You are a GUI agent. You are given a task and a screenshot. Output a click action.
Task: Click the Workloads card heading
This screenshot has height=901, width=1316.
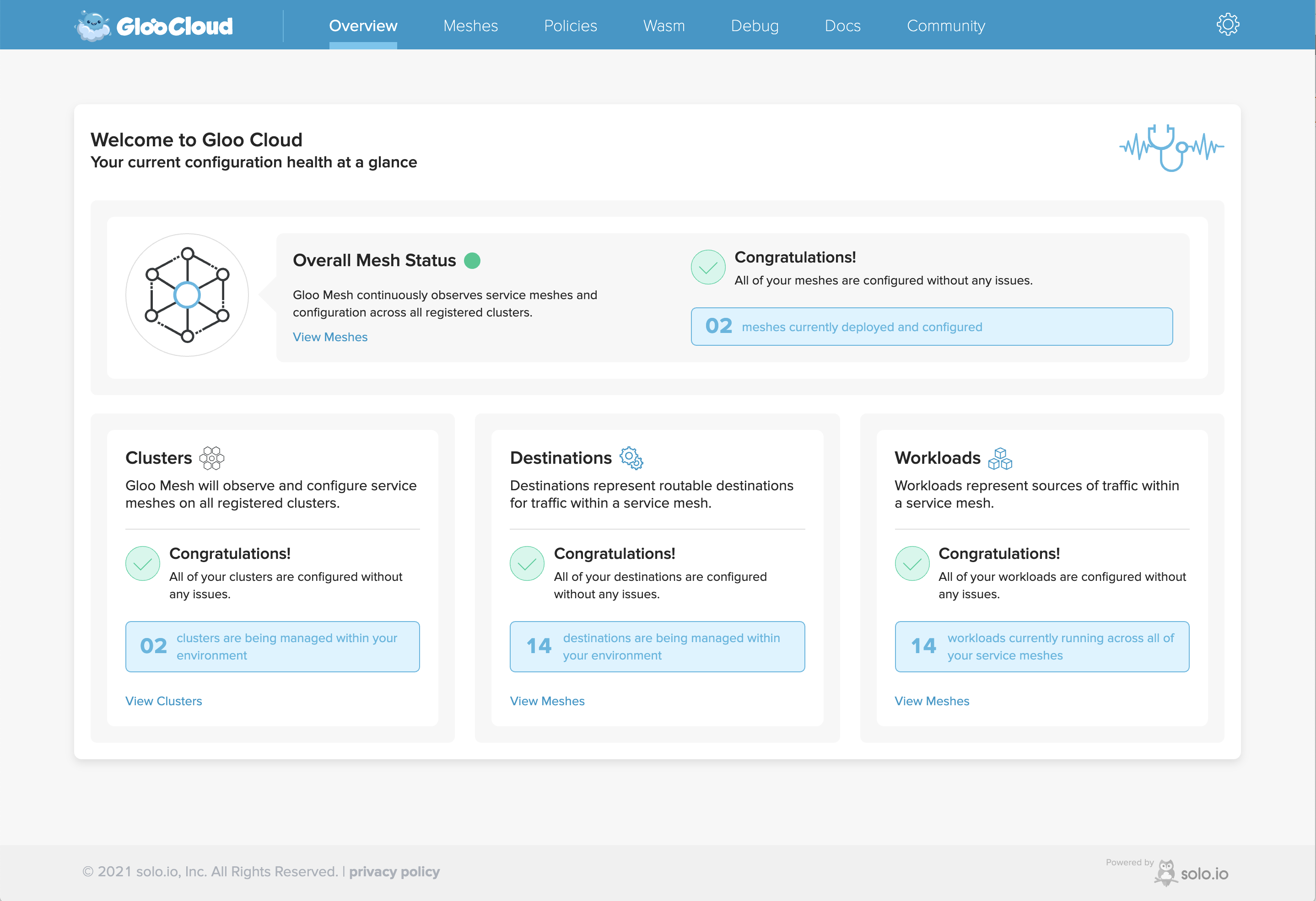coord(937,458)
